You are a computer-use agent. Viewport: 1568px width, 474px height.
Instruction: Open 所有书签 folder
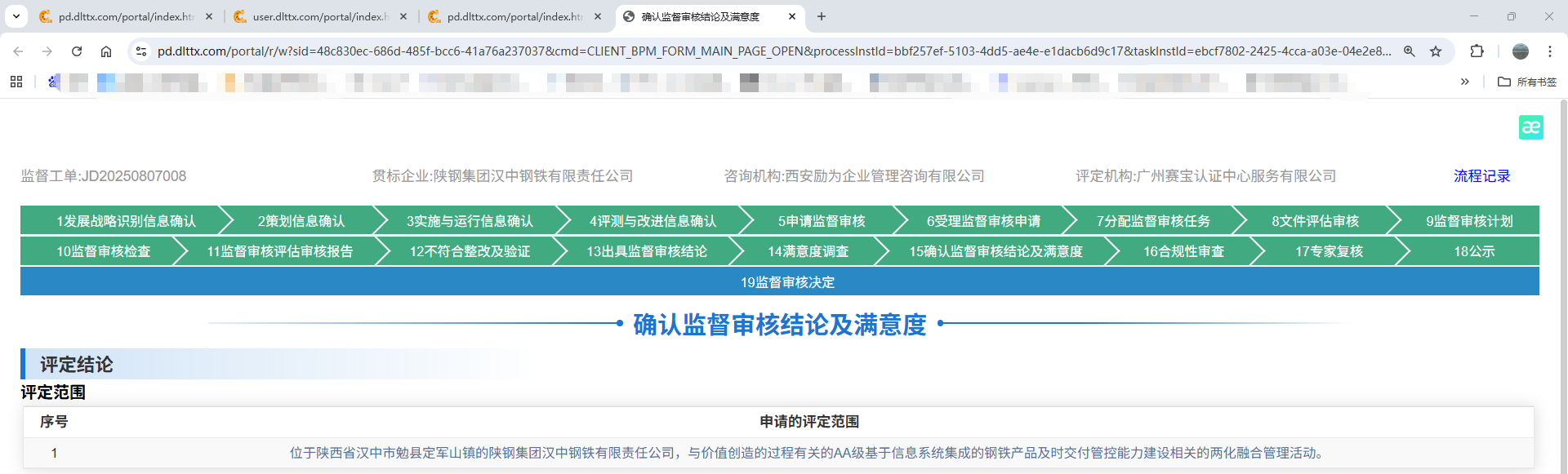pos(1527,82)
